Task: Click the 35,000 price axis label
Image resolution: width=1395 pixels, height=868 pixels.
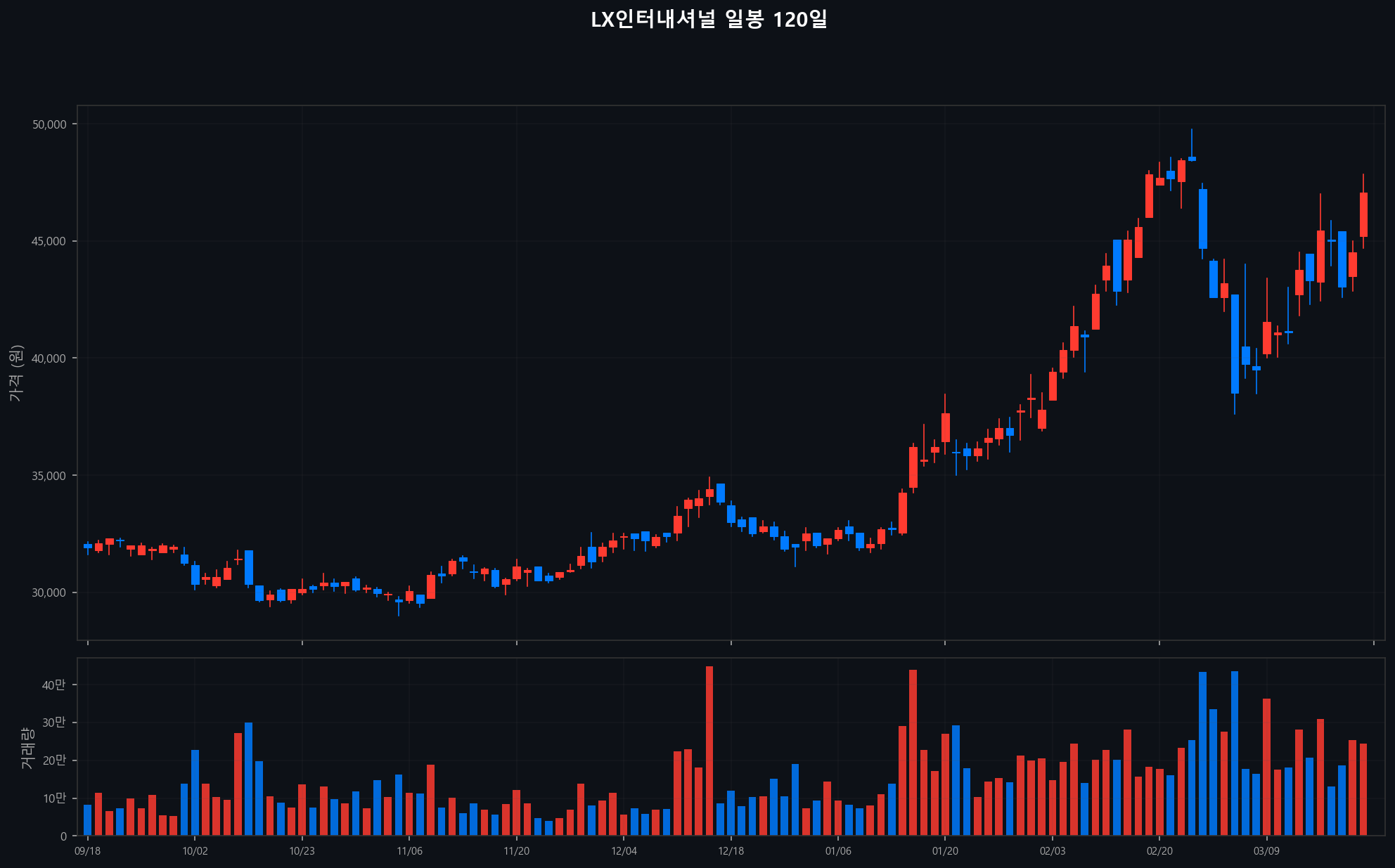Action: pyautogui.click(x=49, y=476)
